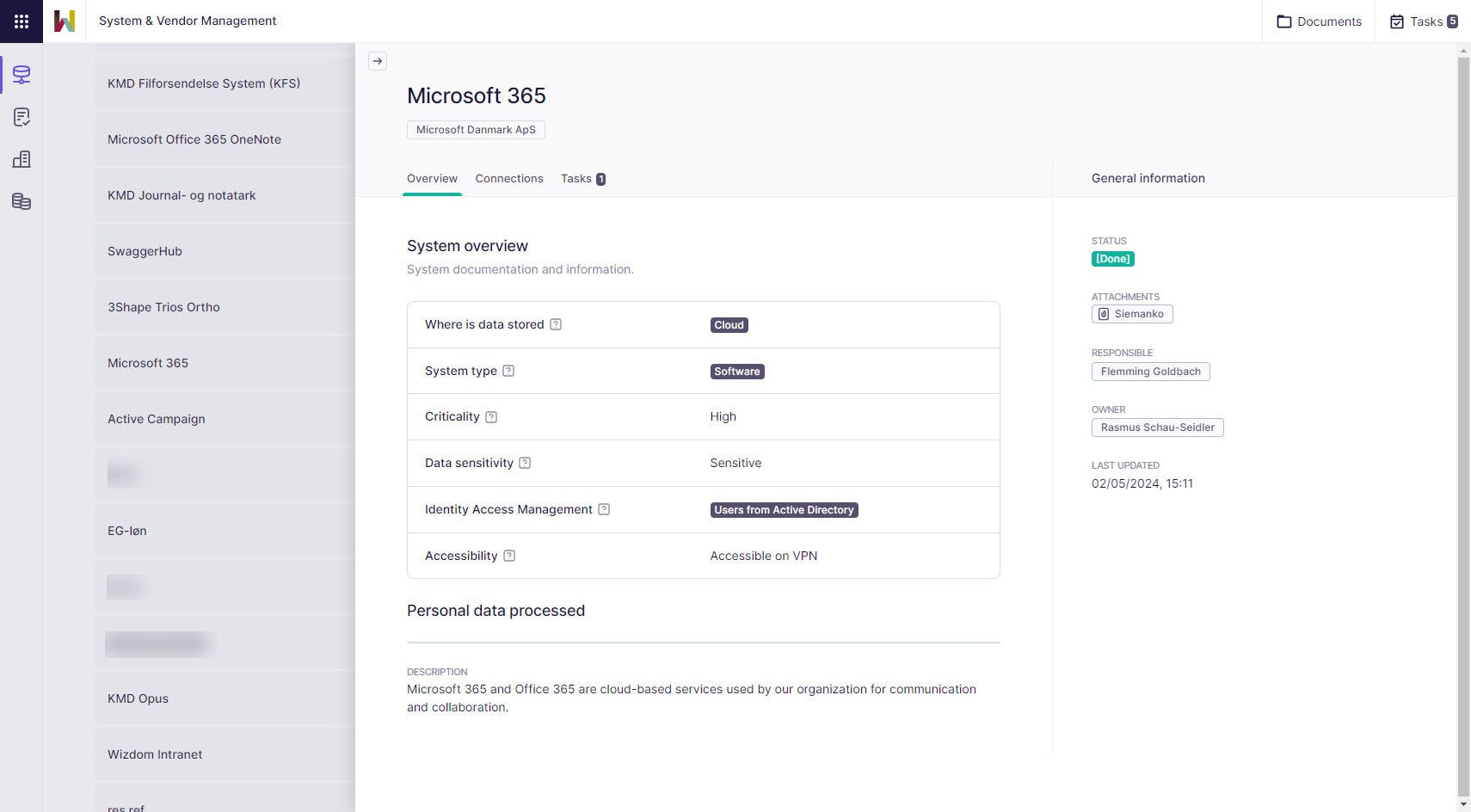Click help icon next to Criticality
Viewport: 1471px width, 812px height.
491,417
